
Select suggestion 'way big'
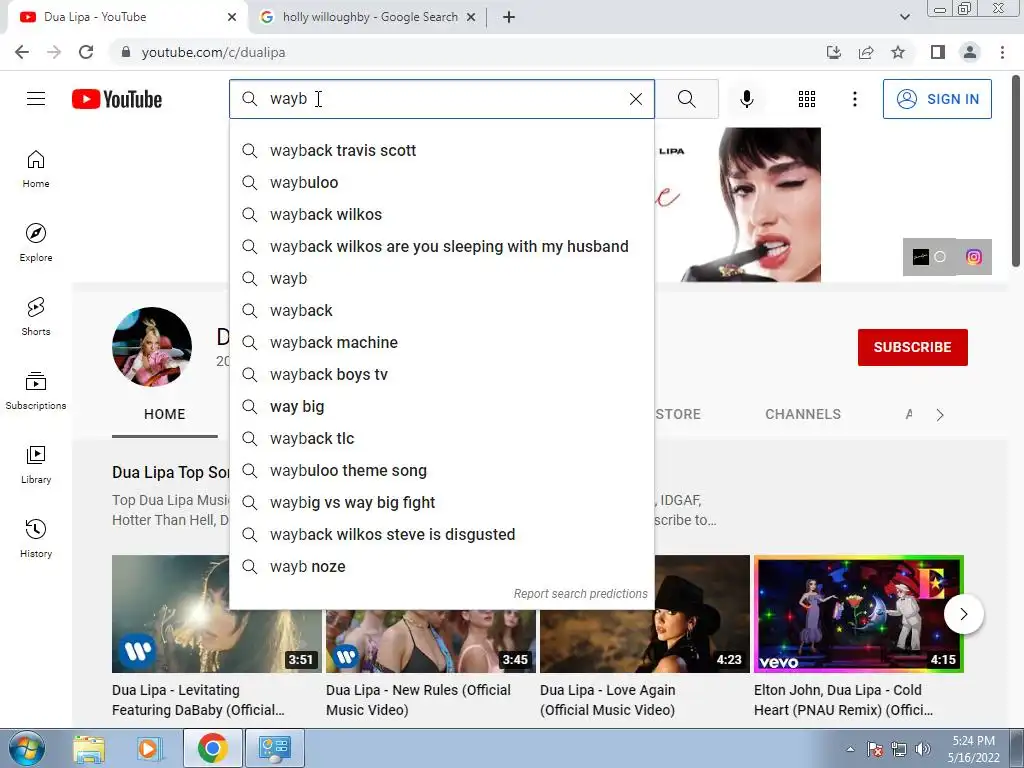[x=441, y=406]
